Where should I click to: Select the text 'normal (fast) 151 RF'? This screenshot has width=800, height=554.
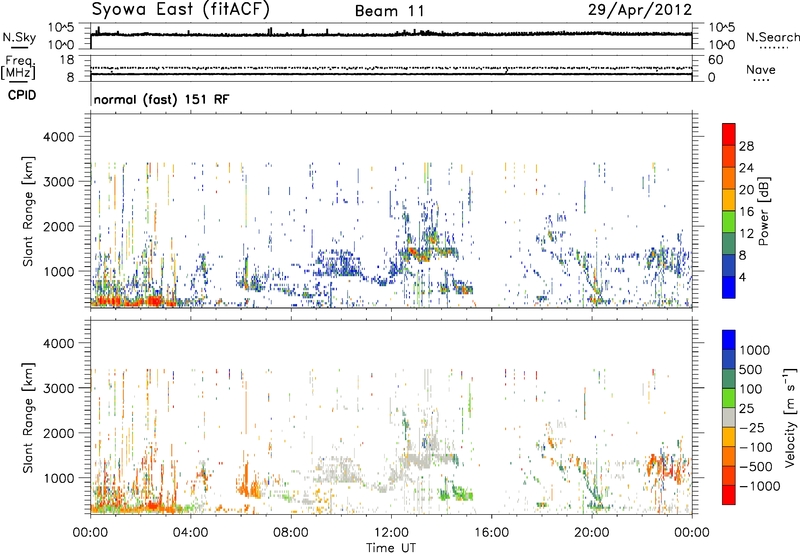pos(161,99)
